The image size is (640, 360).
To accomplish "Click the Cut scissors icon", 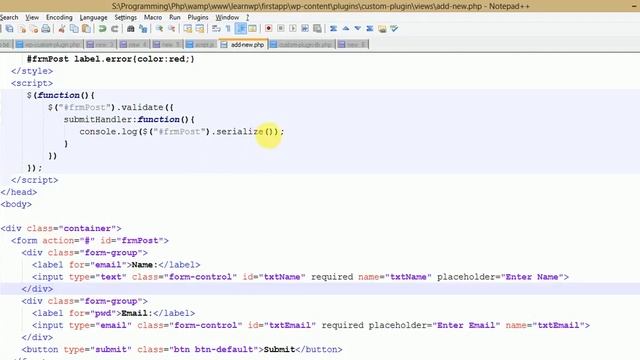I will coord(62,29).
